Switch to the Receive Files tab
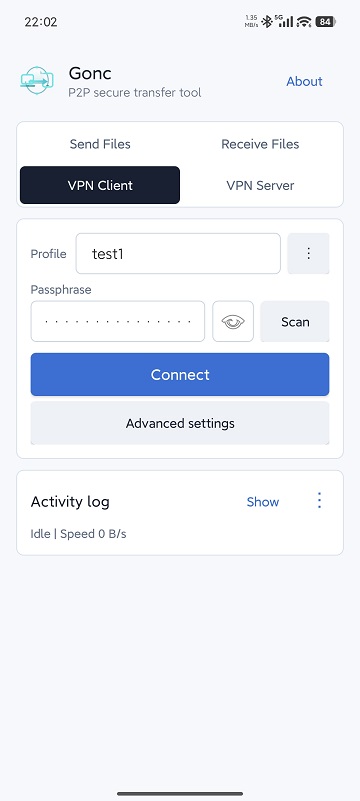 point(260,144)
